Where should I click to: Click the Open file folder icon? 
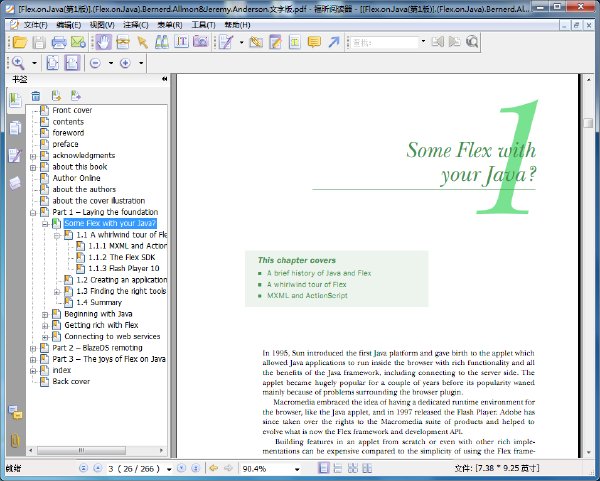(x=19, y=42)
